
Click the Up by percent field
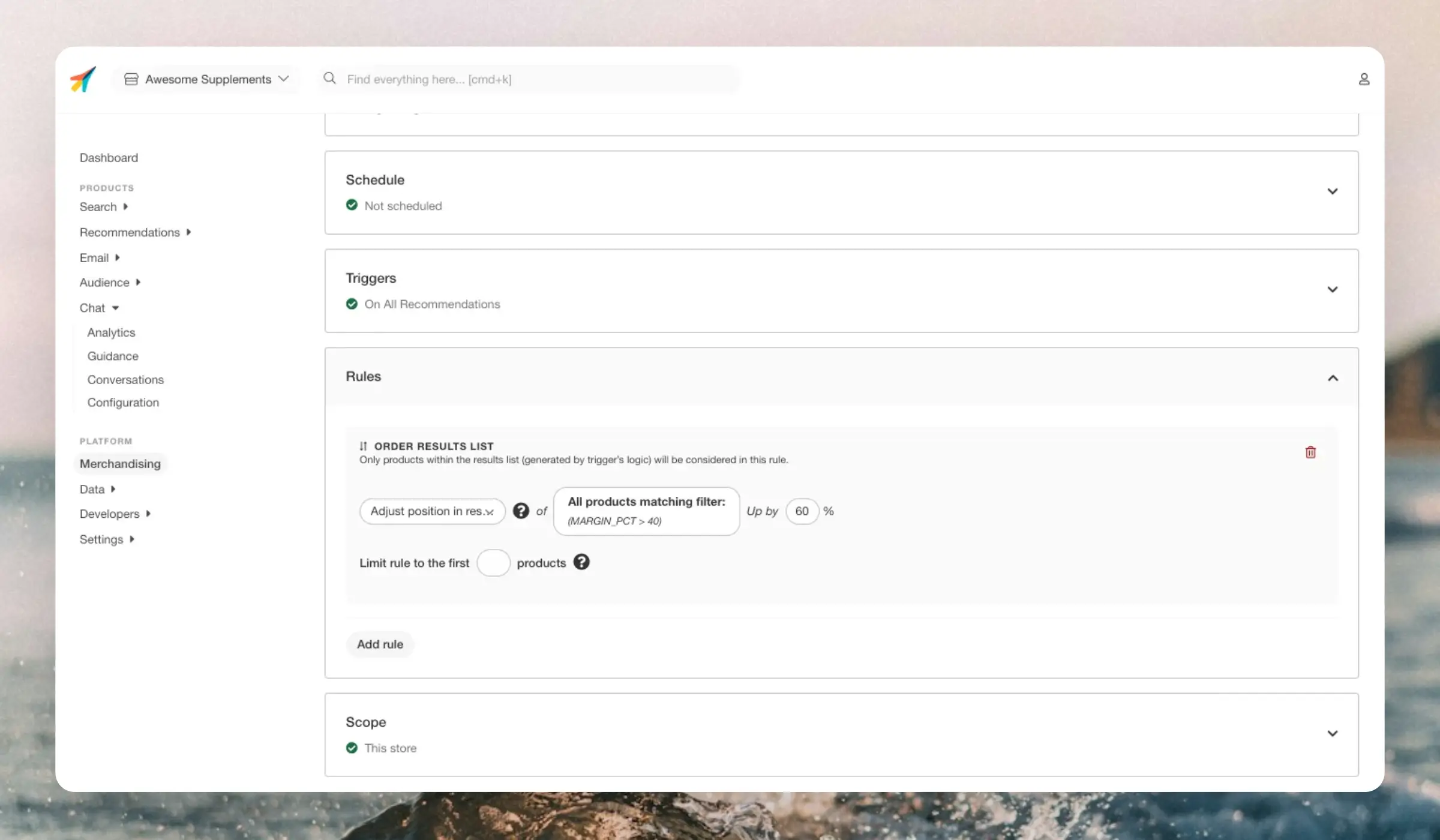802,511
